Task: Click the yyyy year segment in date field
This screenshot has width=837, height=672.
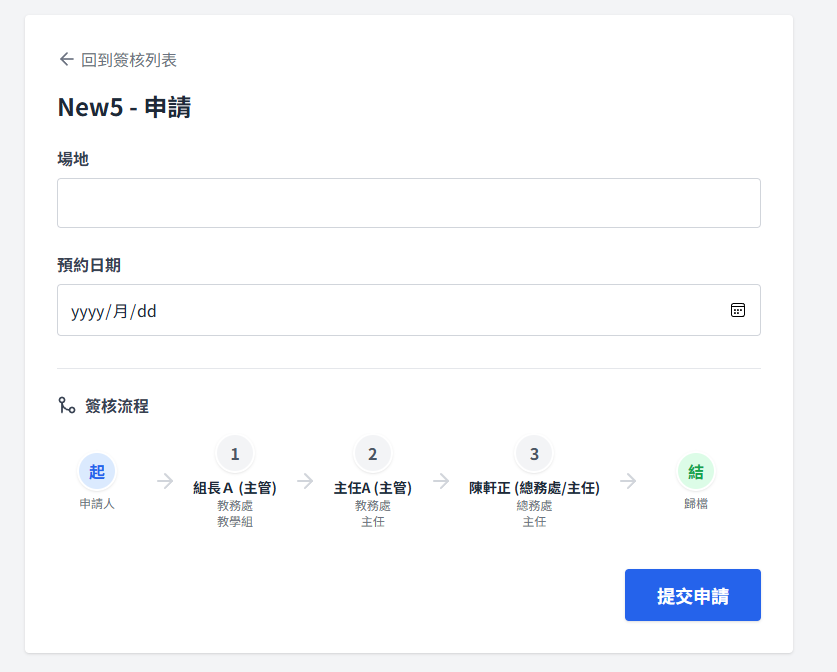Action: [87, 311]
